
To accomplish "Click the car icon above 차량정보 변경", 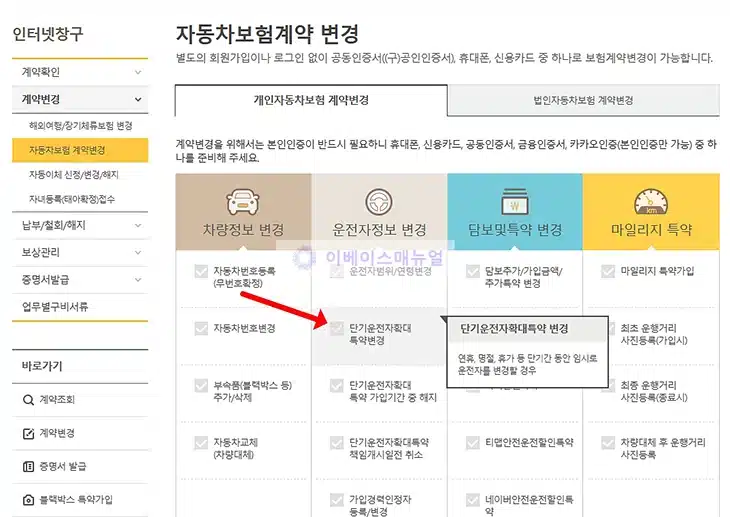I will pos(243,202).
